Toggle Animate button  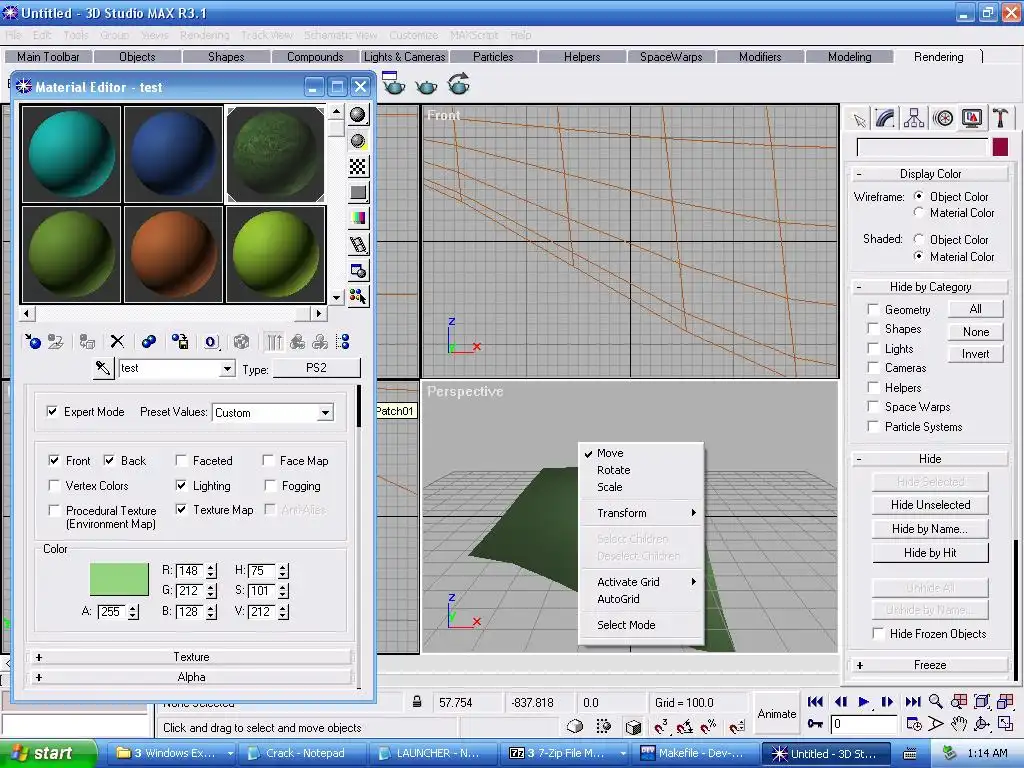(776, 713)
